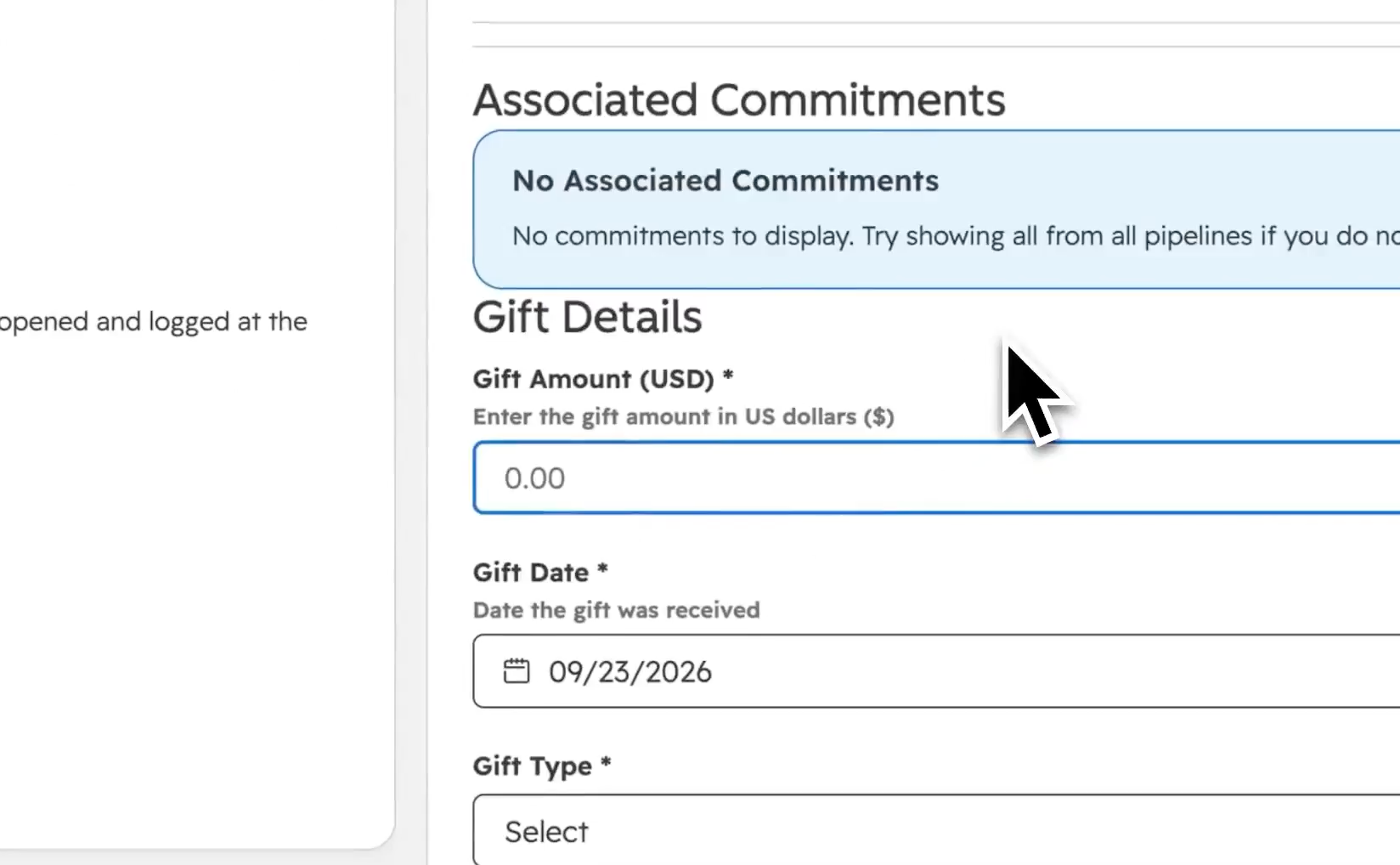The width and height of the screenshot is (1400, 865).
Task: Click the "opened and logged at the" text
Action: tap(154, 322)
